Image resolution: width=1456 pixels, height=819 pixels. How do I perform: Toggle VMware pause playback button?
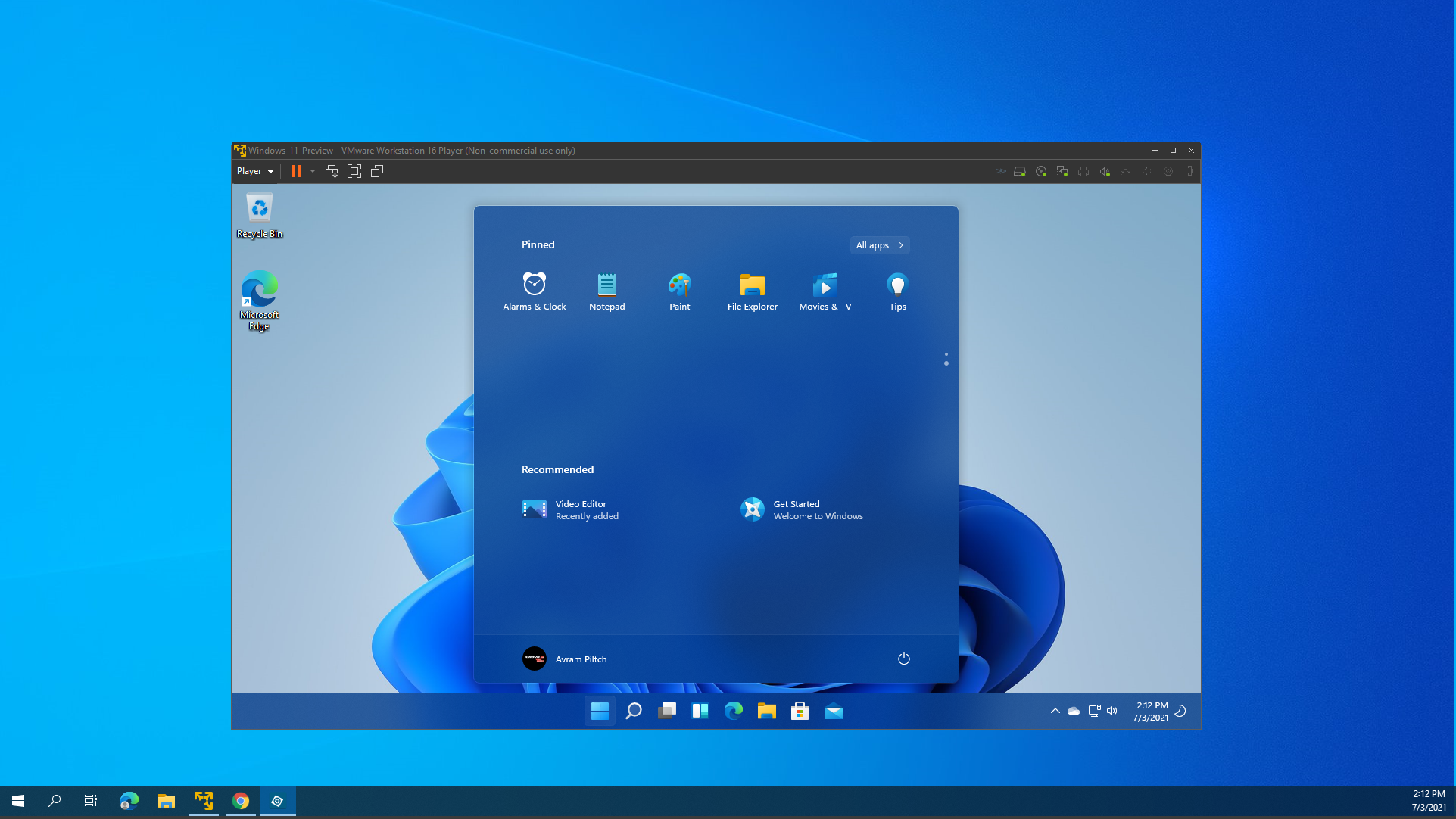[297, 171]
